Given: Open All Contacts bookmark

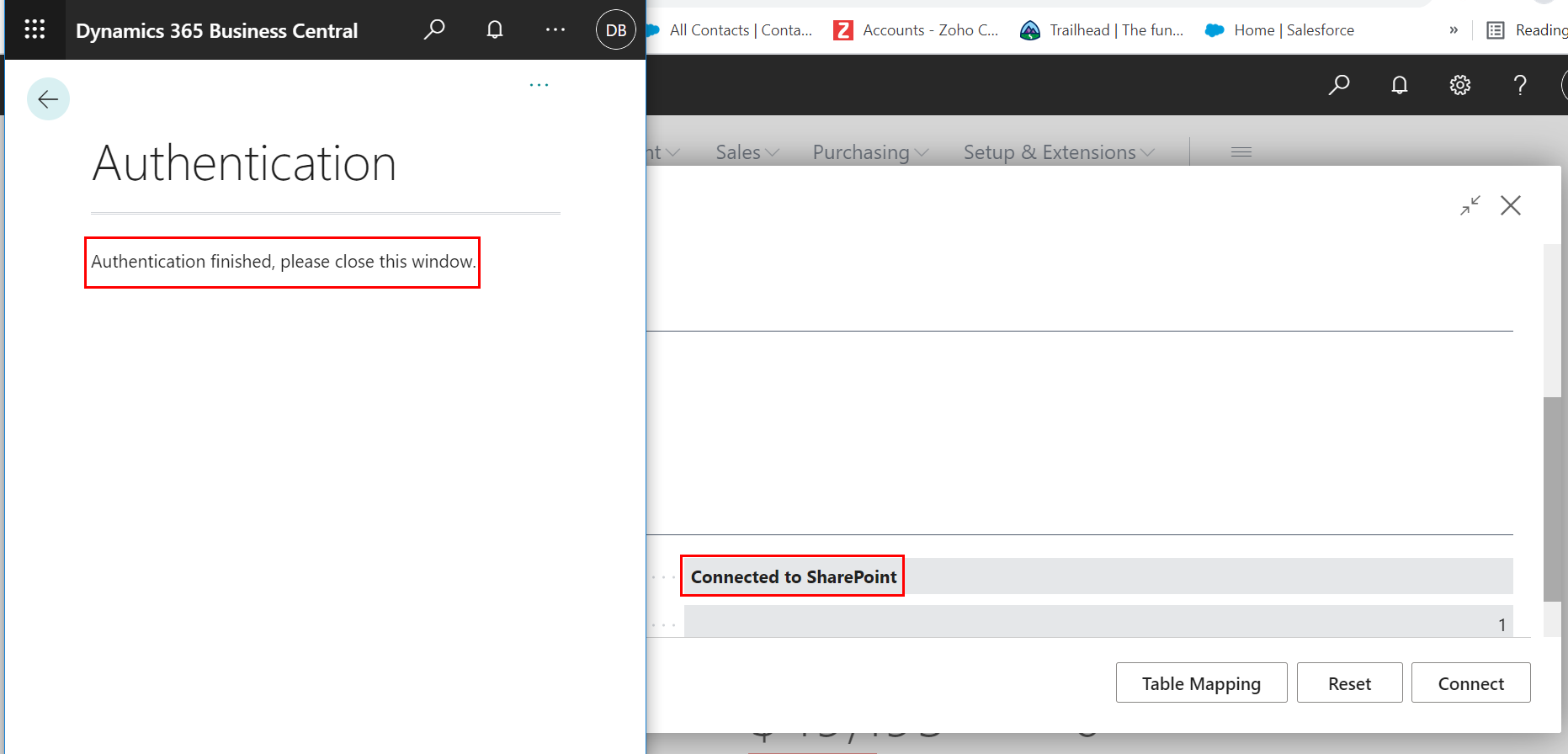Looking at the screenshot, I should point(730,30).
